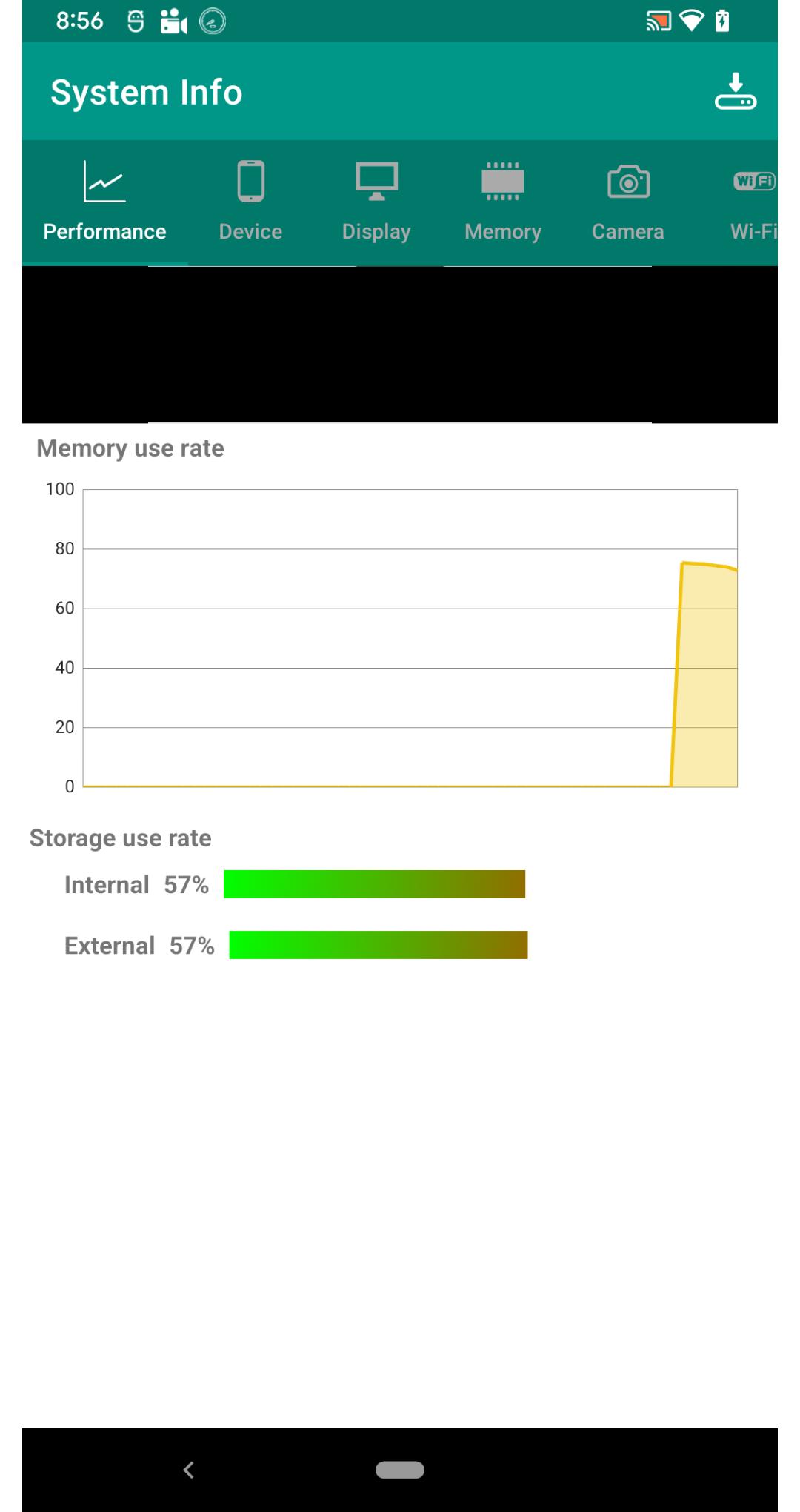Tap the cast icon in status bar
Viewport: 800px width, 1512px height.
(x=659, y=21)
